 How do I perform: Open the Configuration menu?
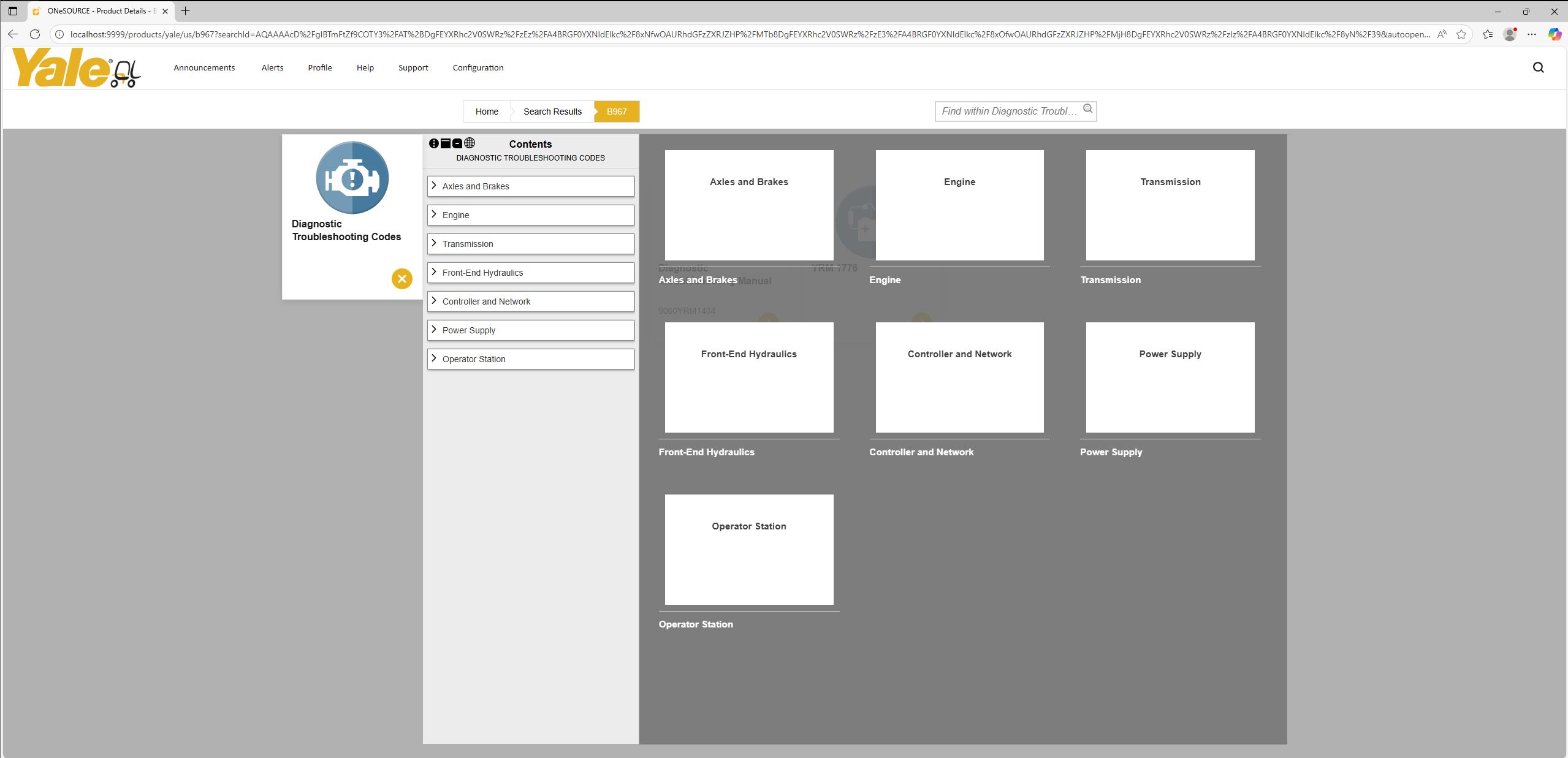coord(478,68)
